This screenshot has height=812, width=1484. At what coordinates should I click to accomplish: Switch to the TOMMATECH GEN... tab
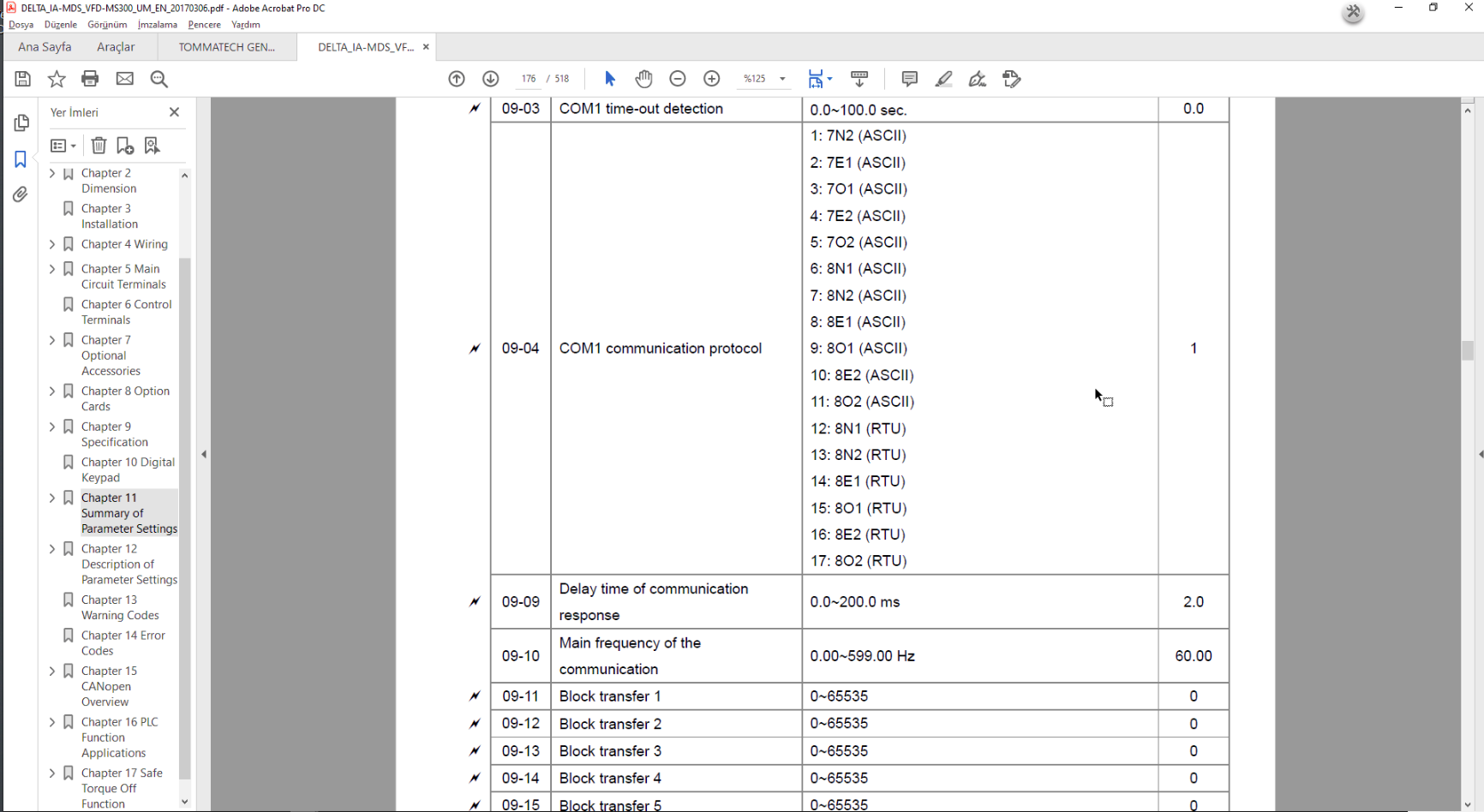pyautogui.click(x=226, y=47)
